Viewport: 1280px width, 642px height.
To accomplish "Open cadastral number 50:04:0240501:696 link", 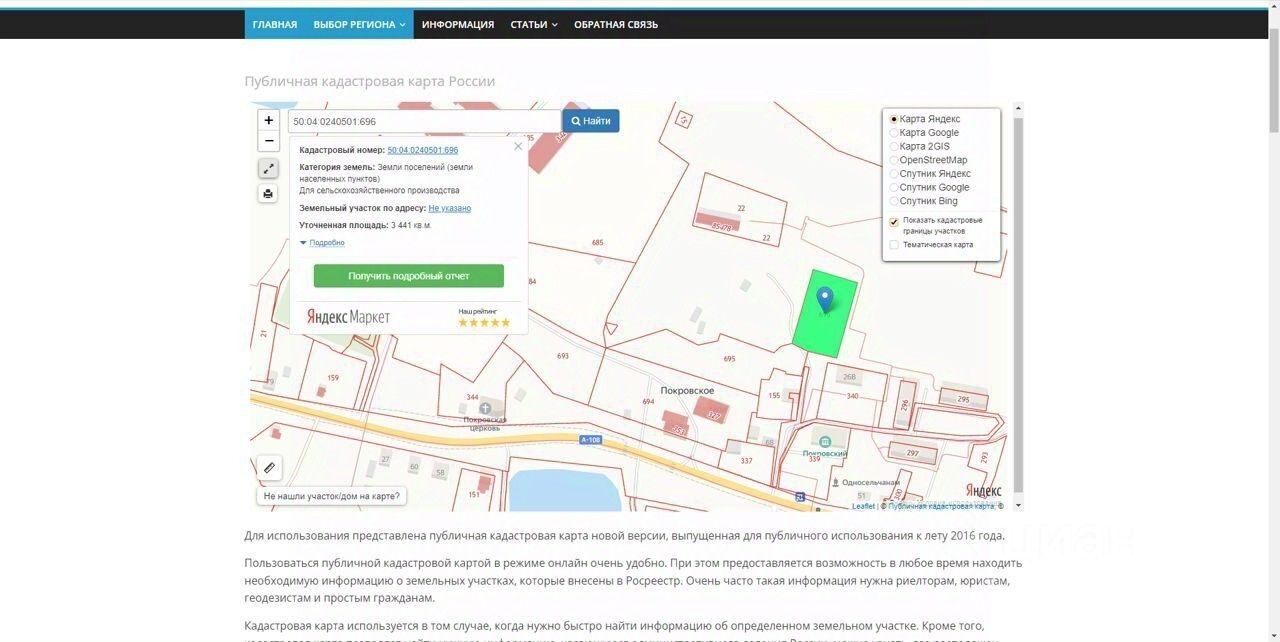I will (x=423, y=150).
